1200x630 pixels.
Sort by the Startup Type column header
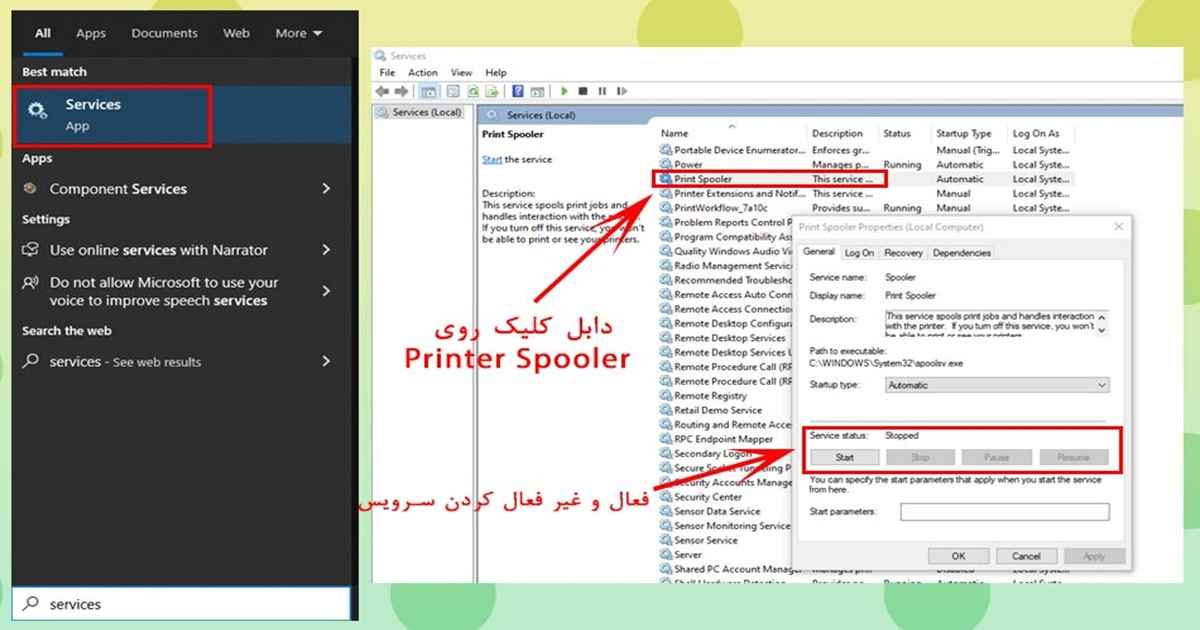point(964,133)
